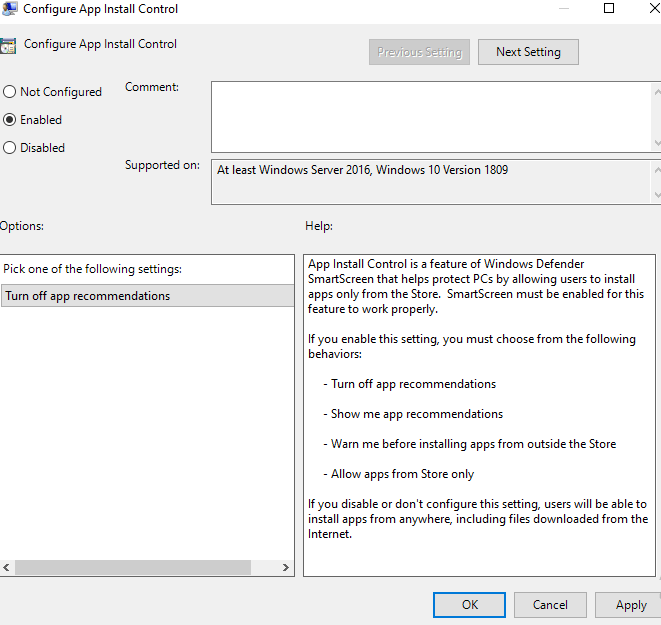
Task: Maximize the Configure App Install Control window
Action: click(609, 8)
